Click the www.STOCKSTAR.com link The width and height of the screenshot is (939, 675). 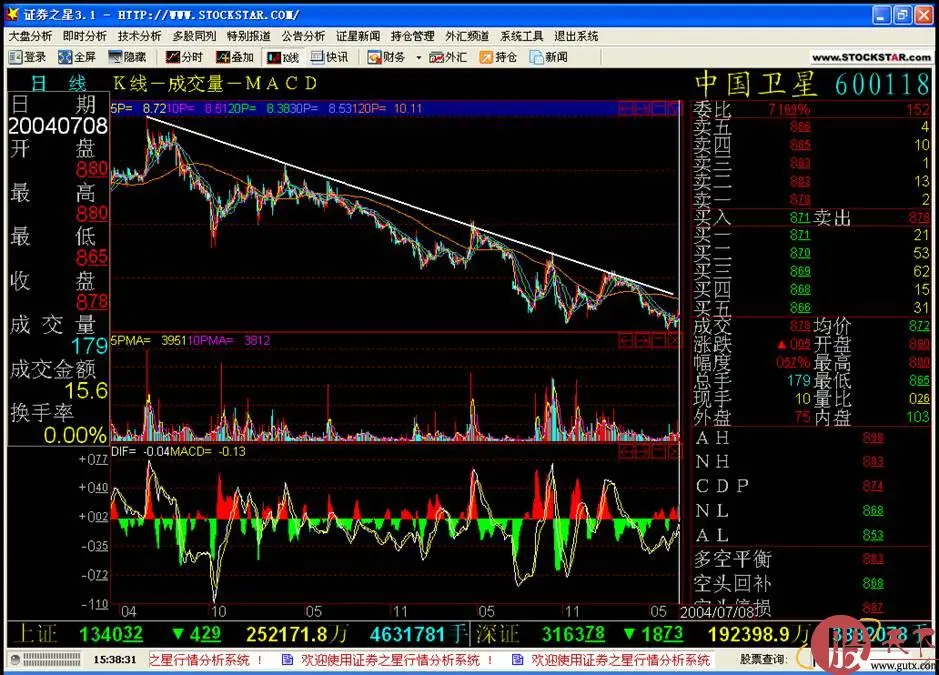(871, 57)
